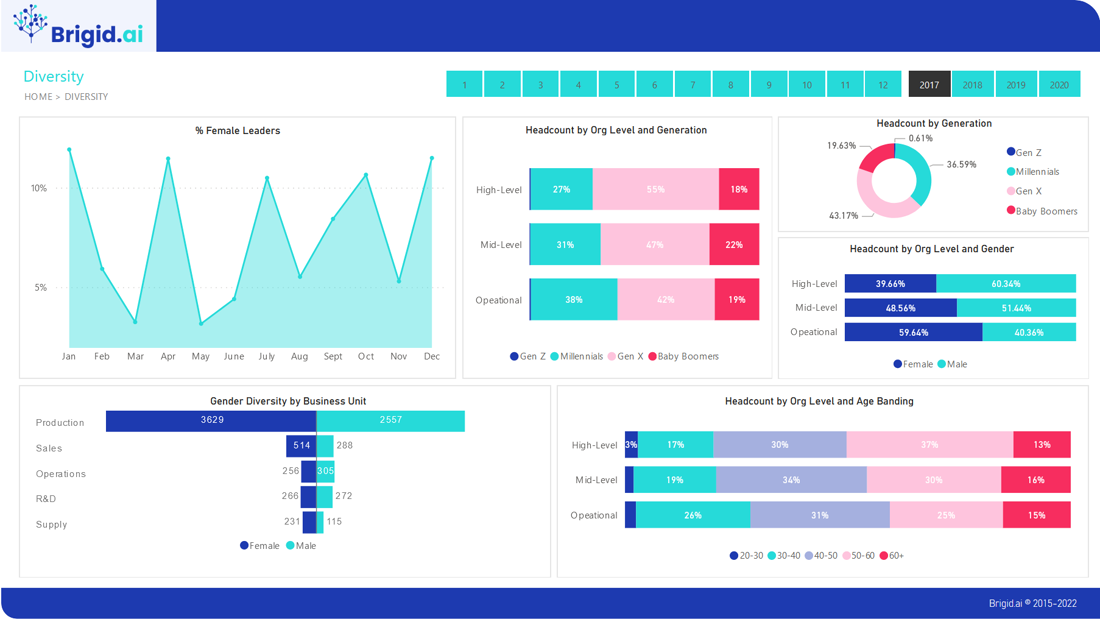The height and width of the screenshot is (619, 1100).
Task: Select month 1 slicer tile
Action: coord(464,85)
